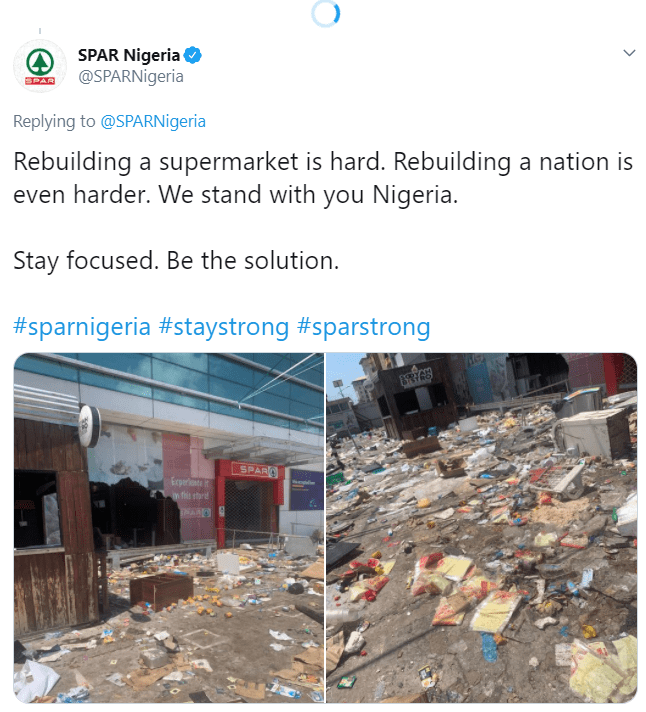Open the #sparstrong hashtag

(x=364, y=327)
